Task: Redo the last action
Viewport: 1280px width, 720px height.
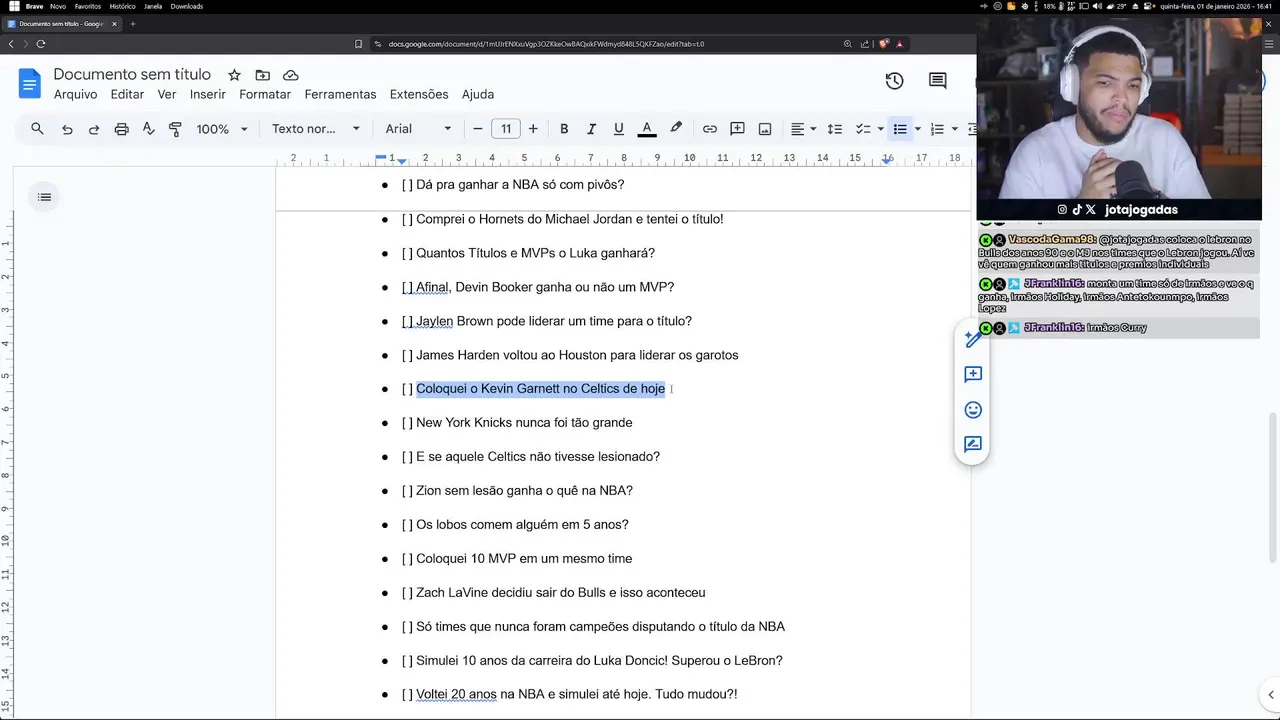Action: tap(94, 129)
